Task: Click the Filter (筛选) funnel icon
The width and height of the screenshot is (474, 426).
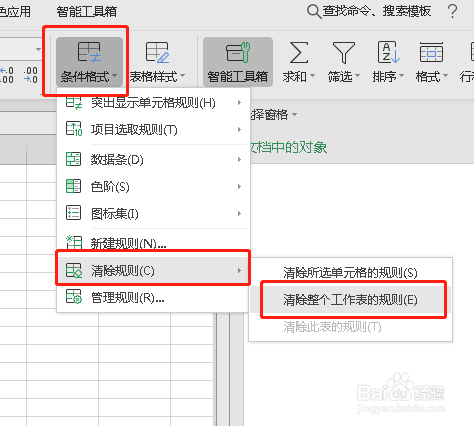Action: pos(344,52)
